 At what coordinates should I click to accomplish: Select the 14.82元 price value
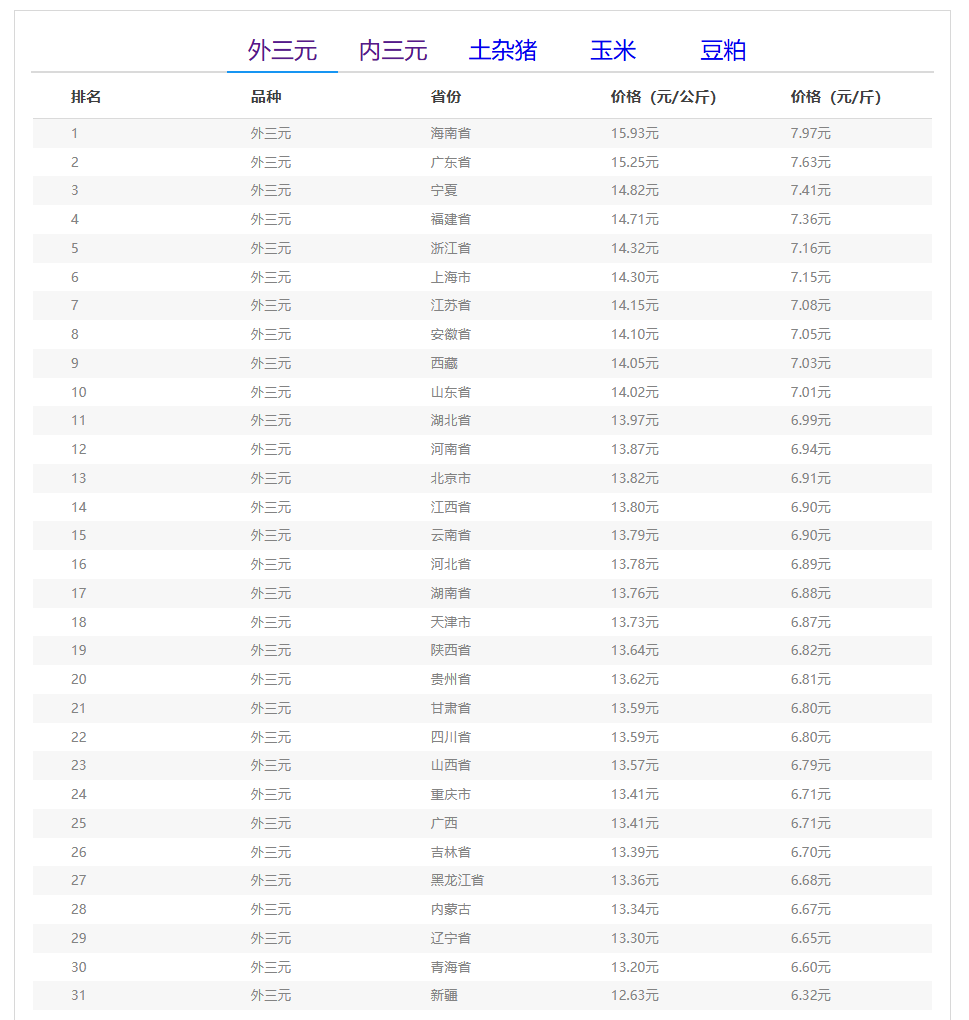(x=635, y=191)
